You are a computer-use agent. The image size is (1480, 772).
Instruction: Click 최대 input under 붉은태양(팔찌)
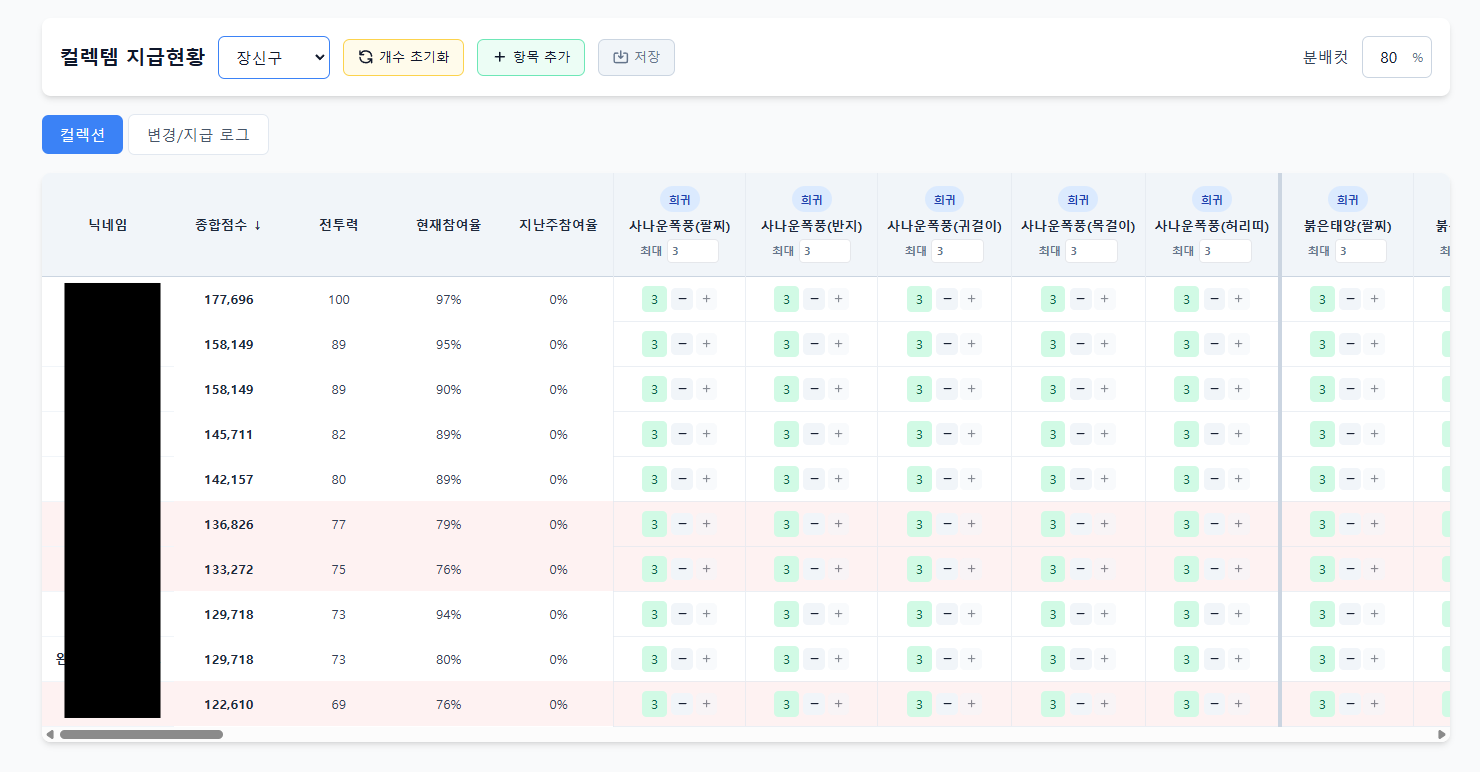click(1361, 251)
